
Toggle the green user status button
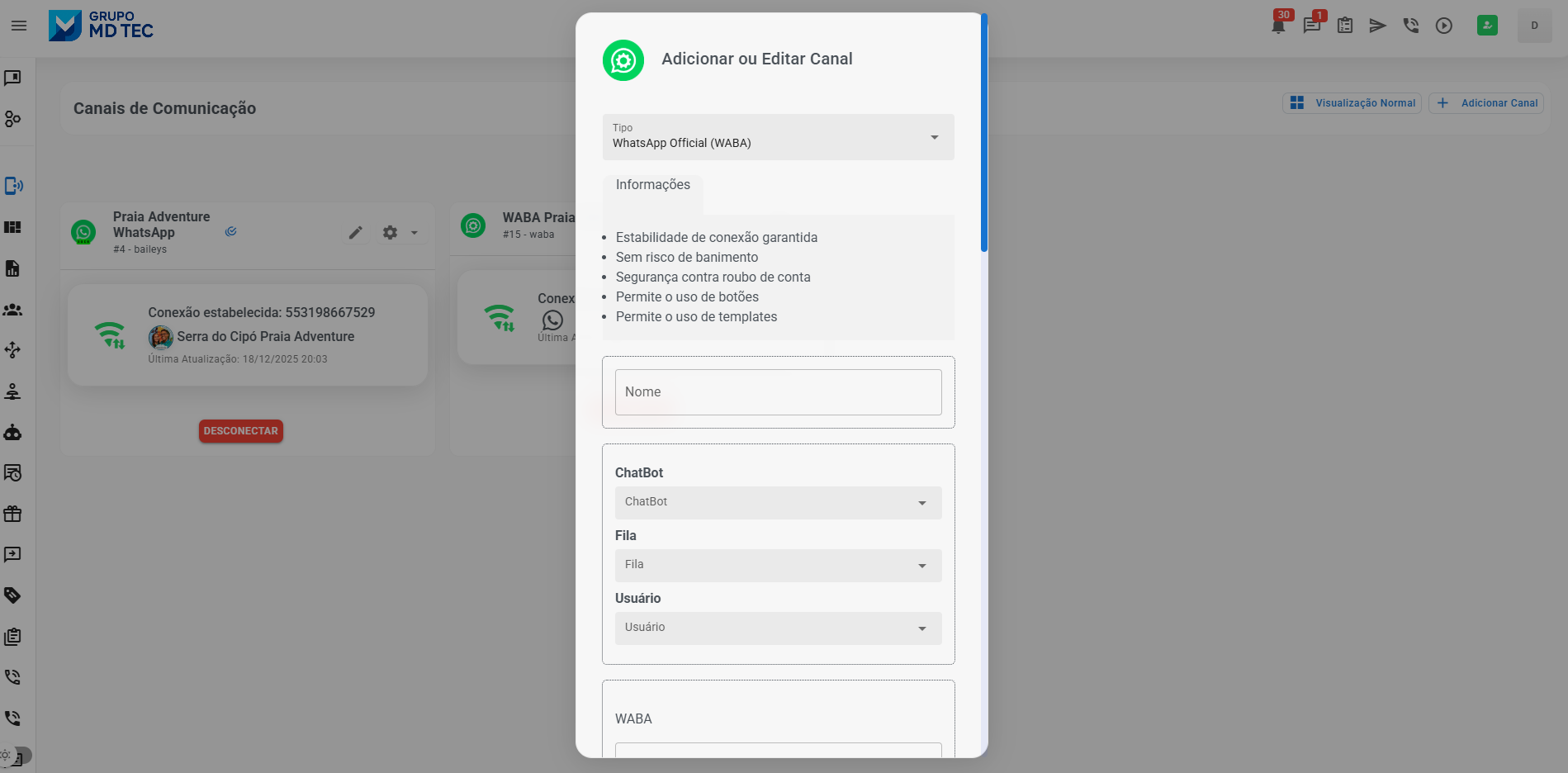tap(1487, 26)
